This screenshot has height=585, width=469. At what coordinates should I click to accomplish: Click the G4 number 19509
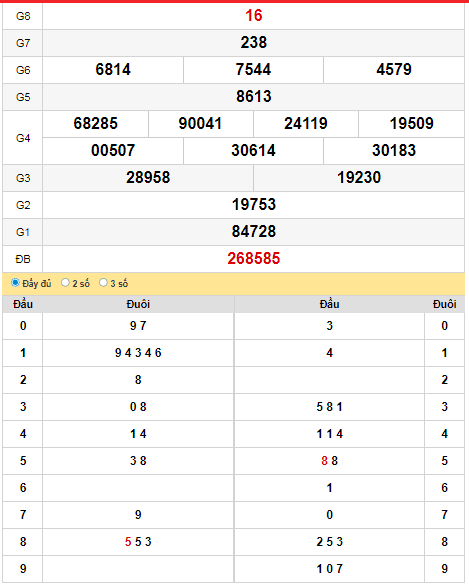click(x=412, y=123)
